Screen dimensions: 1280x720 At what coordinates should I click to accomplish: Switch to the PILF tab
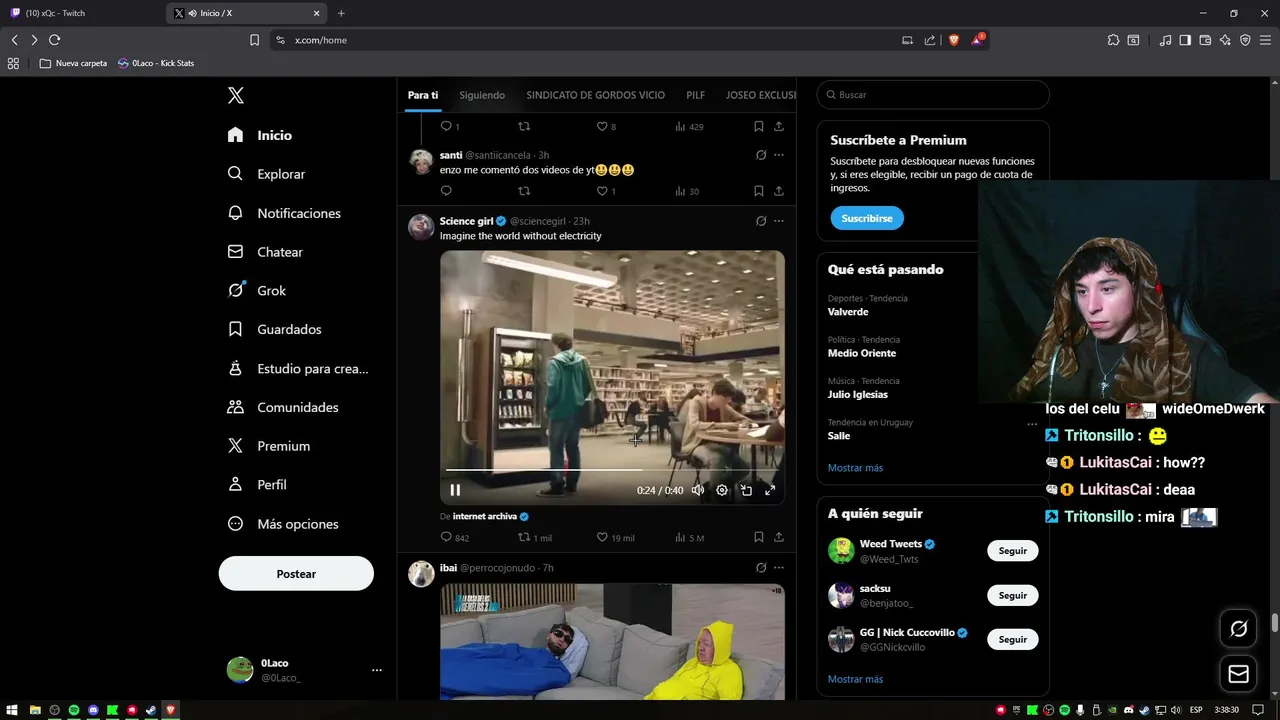(695, 95)
